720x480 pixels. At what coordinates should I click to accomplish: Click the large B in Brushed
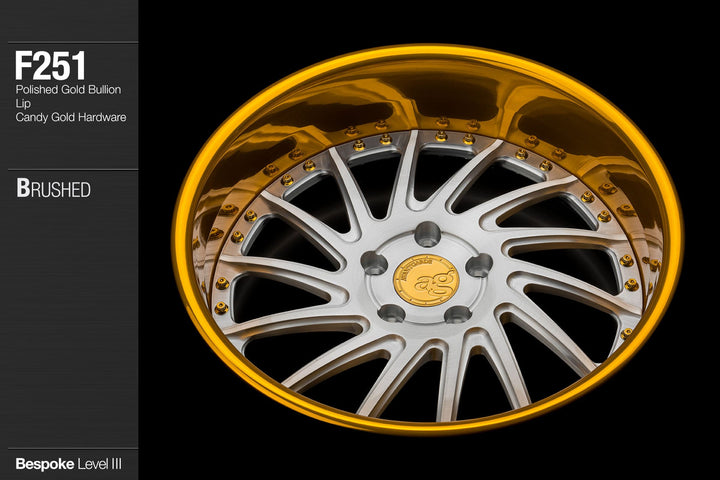tap(22, 189)
